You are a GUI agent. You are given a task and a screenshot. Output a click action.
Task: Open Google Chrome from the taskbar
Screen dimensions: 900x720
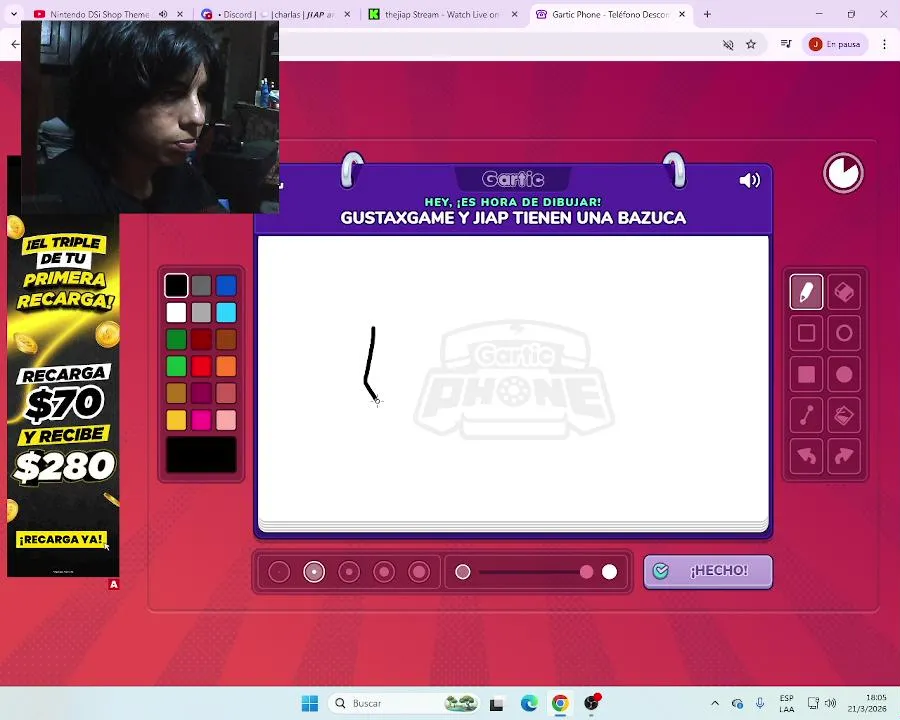[560, 703]
